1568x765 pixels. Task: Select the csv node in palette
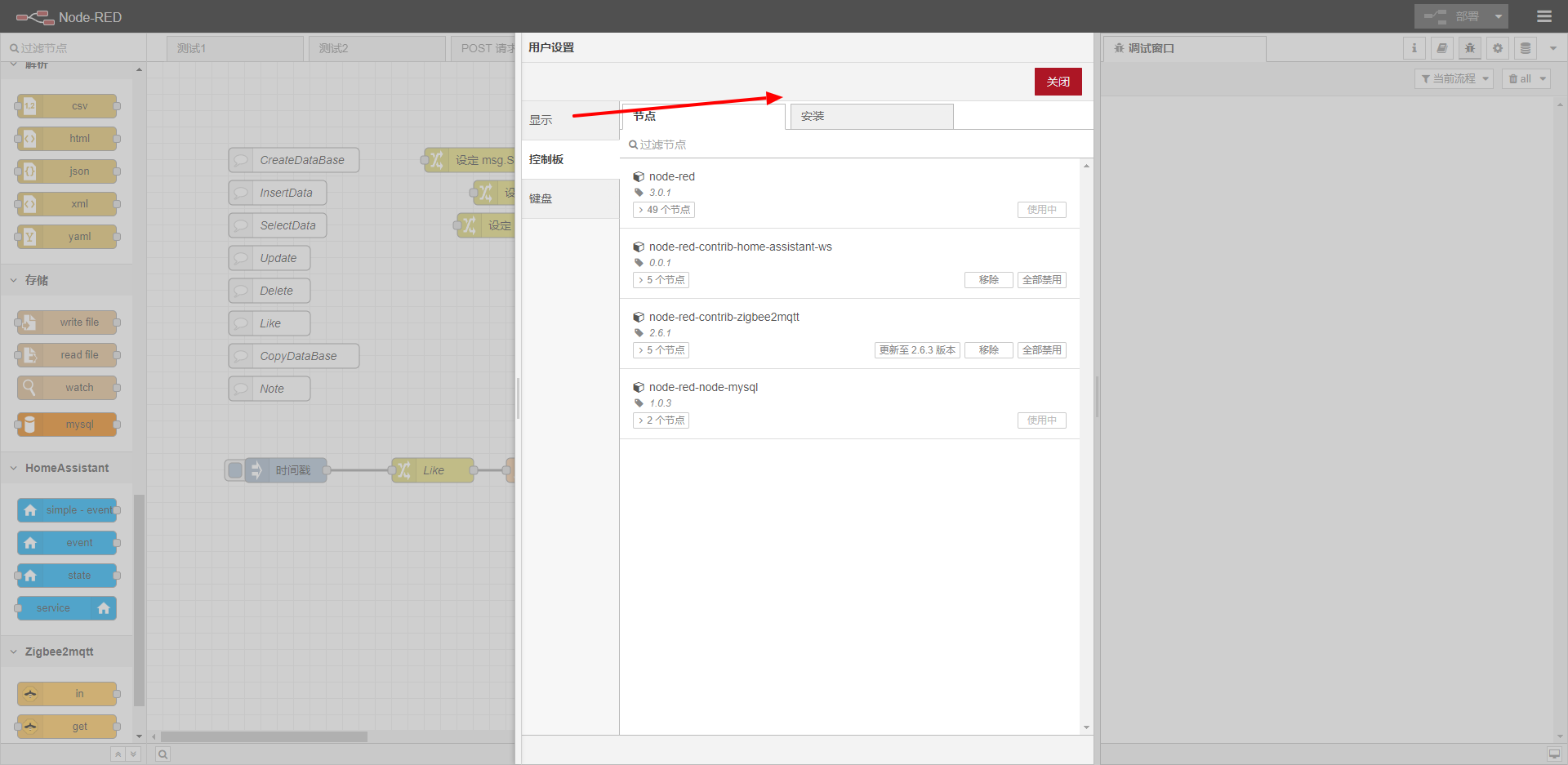[67, 106]
